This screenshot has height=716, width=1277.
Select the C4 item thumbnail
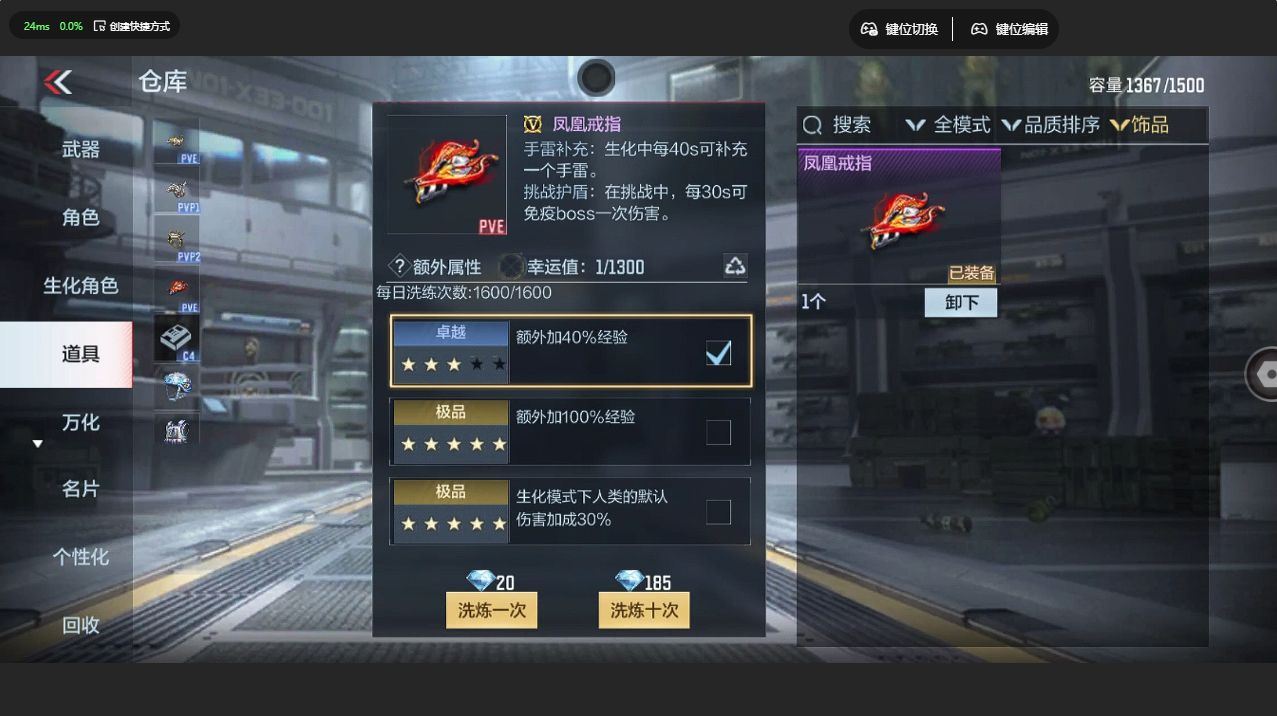[176, 338]
